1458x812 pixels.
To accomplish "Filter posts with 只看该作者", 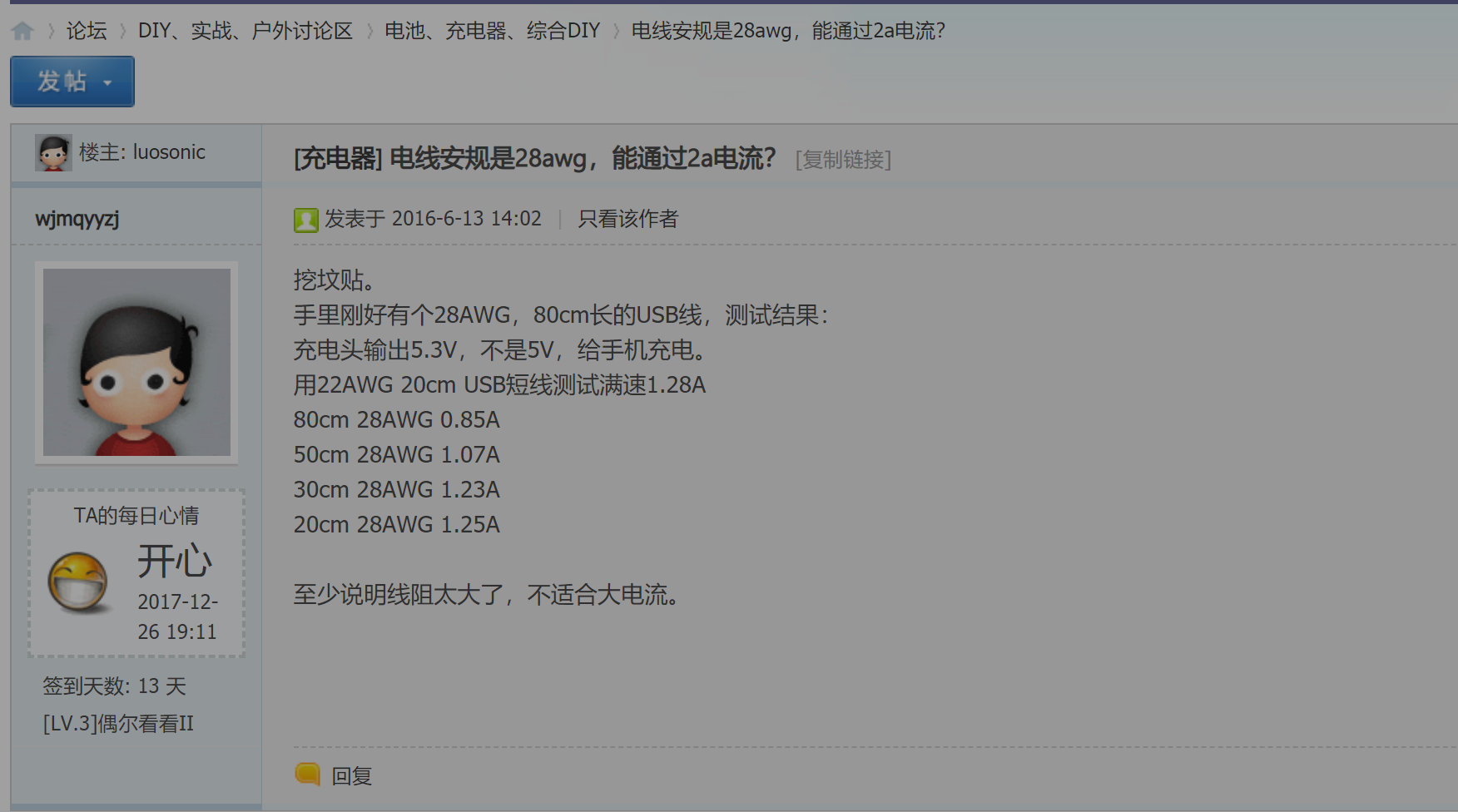I will click(x=628, y=219).
